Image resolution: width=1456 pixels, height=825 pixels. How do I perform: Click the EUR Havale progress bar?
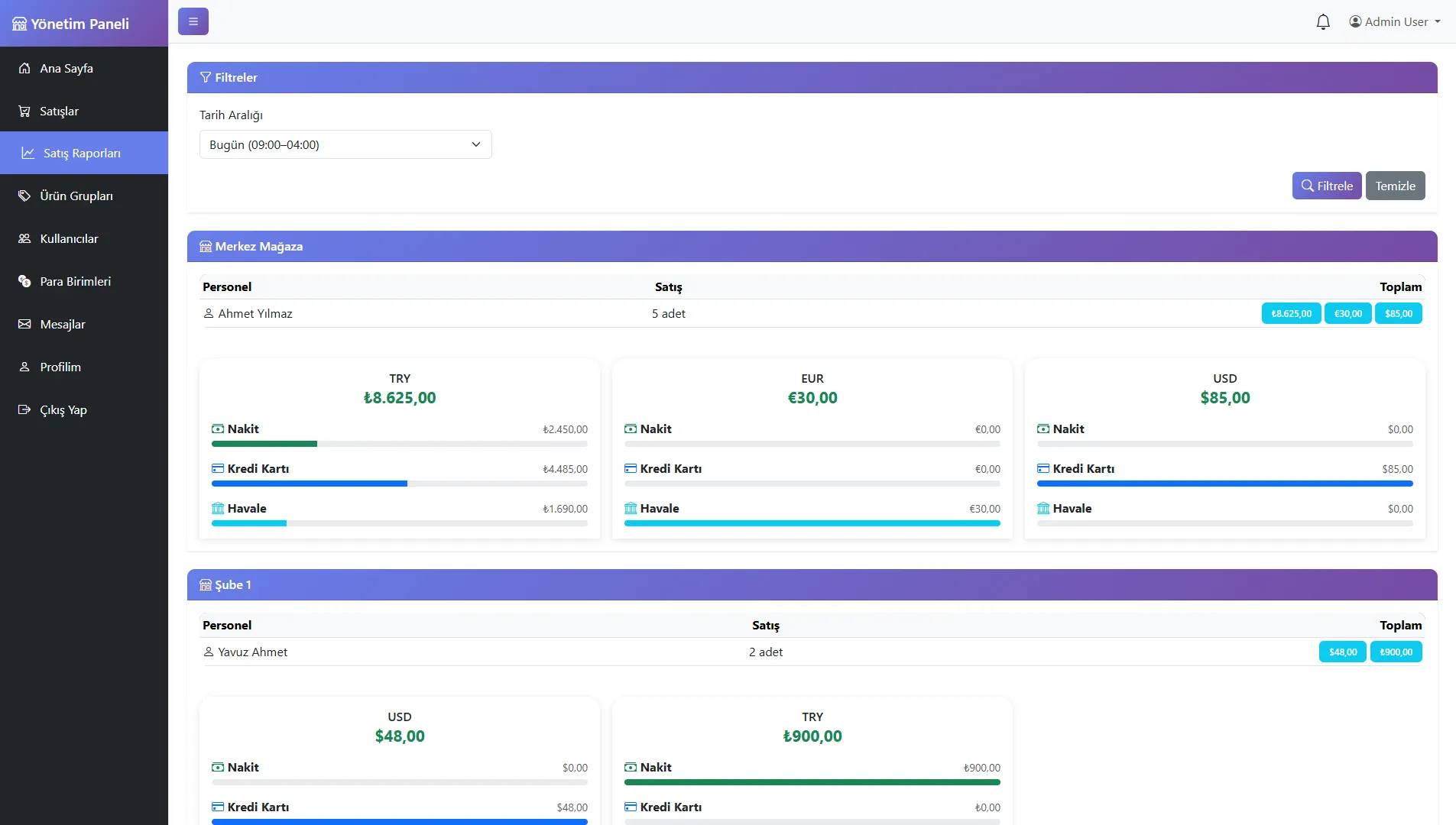812,523
